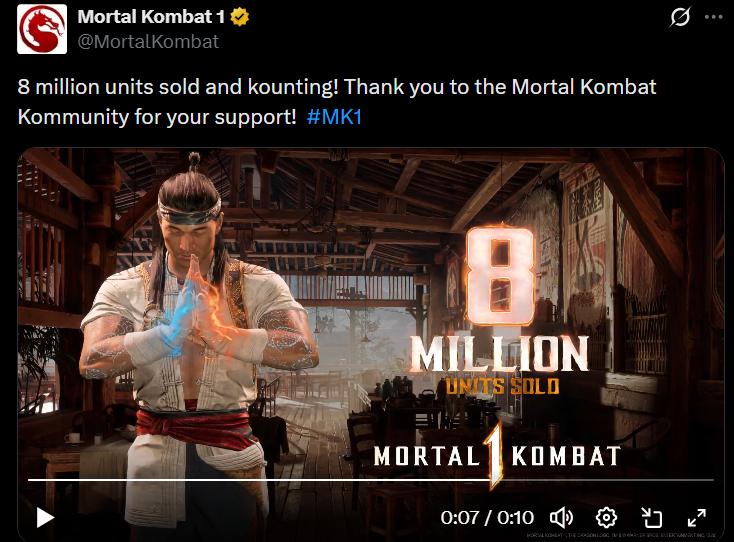Open the #MK1 hashtag

coord(334,117)
